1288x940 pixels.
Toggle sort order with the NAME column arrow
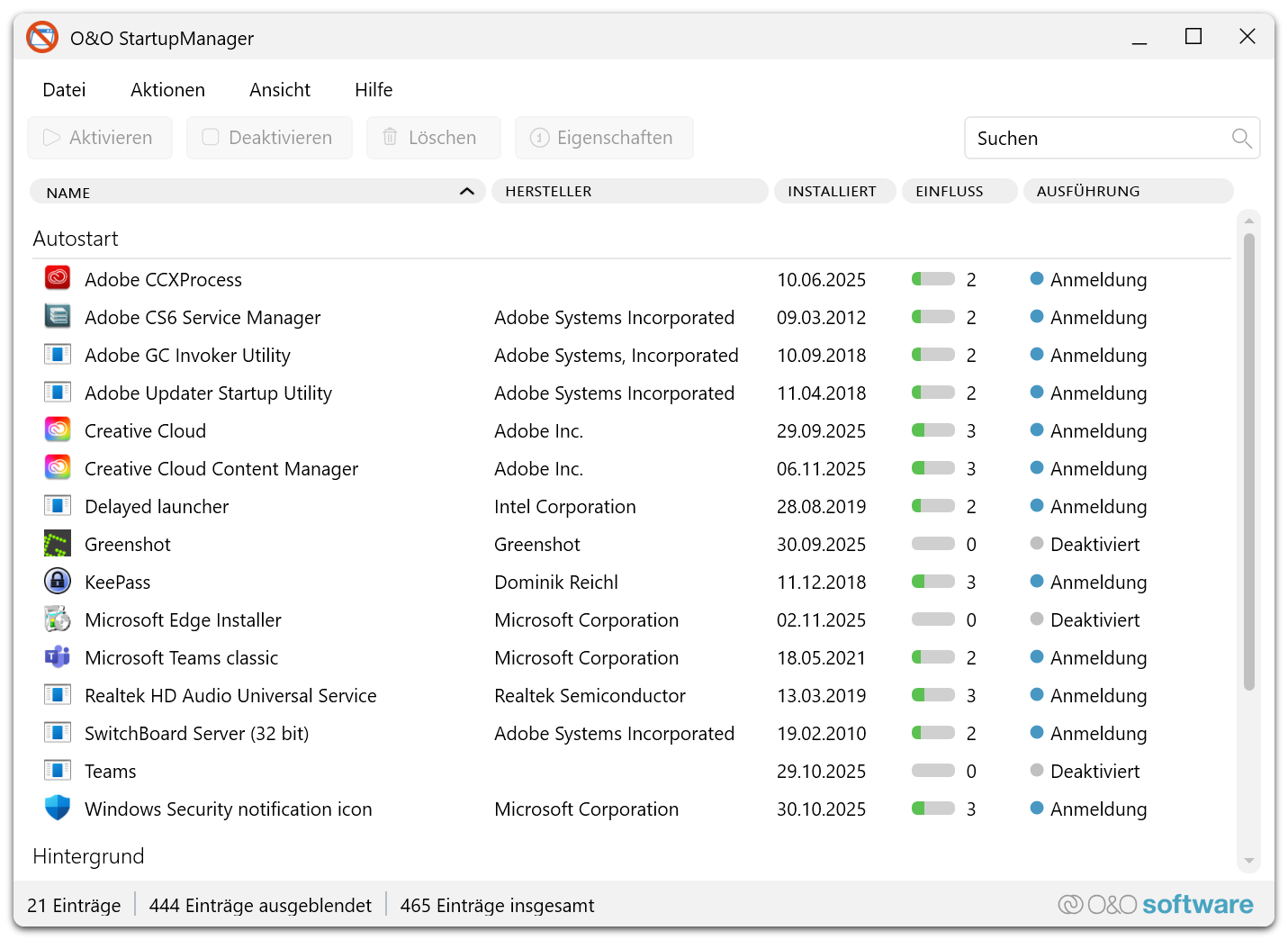[466, 192]
